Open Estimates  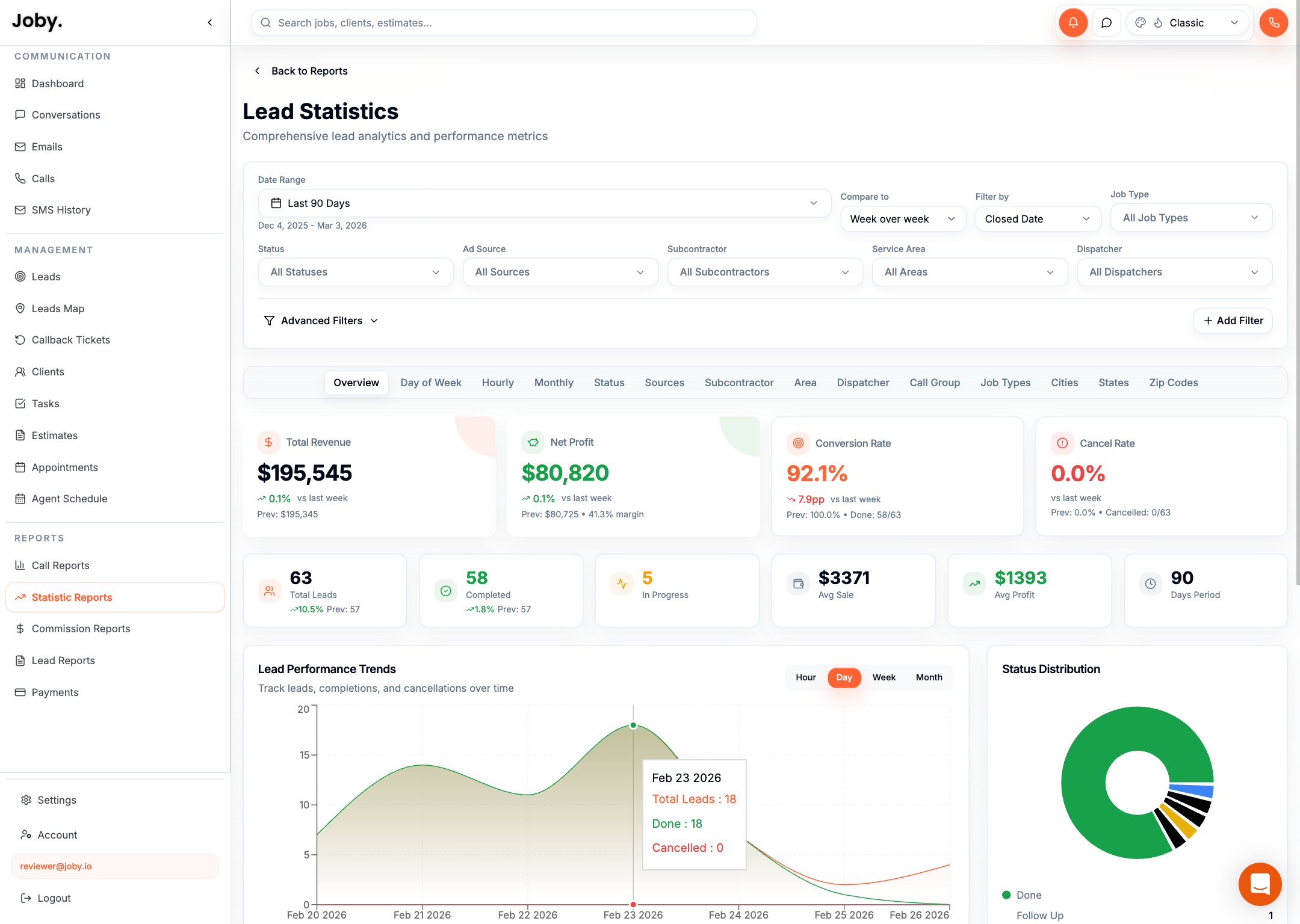tap(114, 436)
